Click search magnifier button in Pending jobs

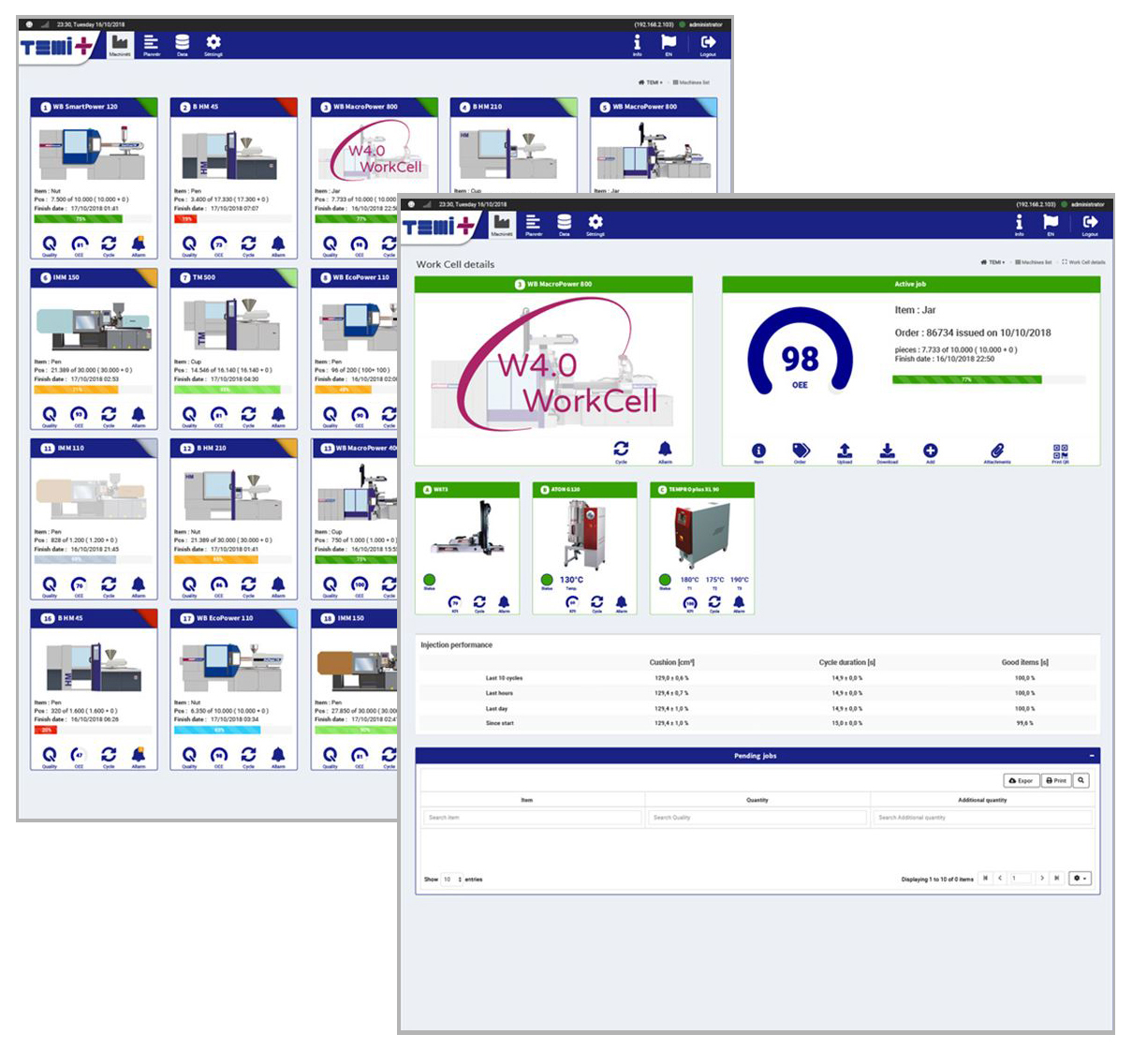click(1081, 780)
